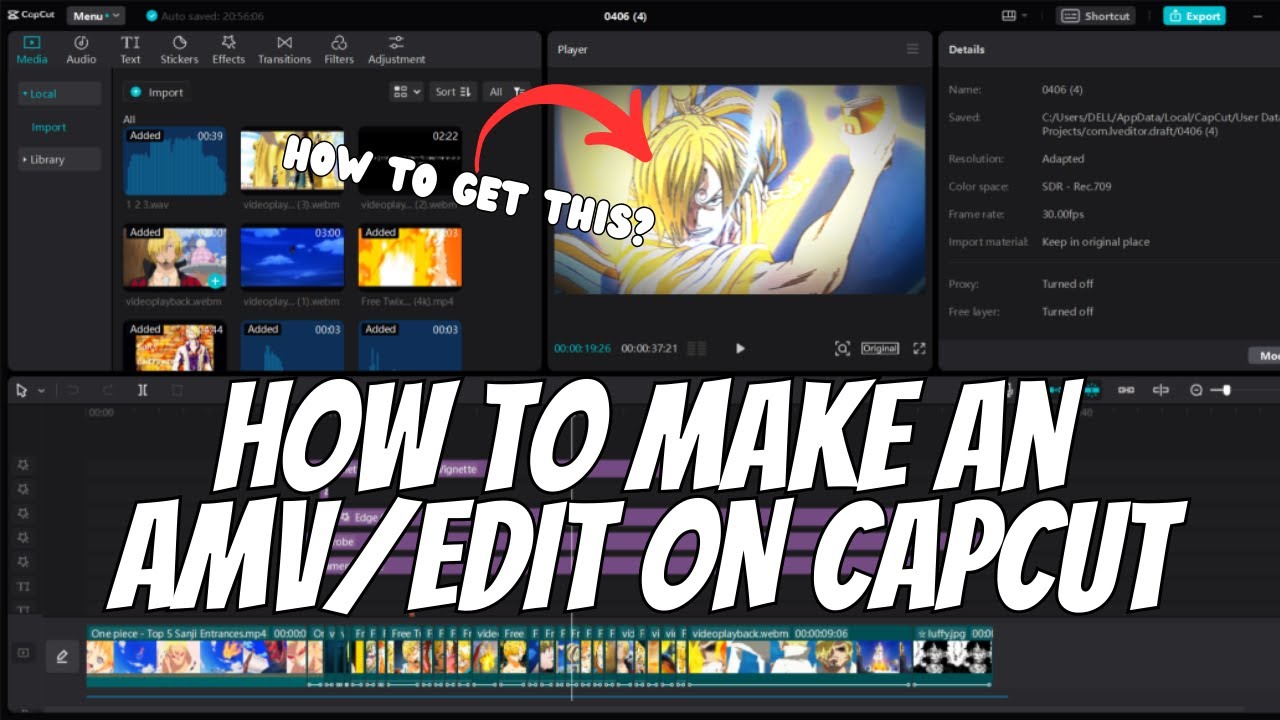Toggle the main video track icon

[23, 653]
